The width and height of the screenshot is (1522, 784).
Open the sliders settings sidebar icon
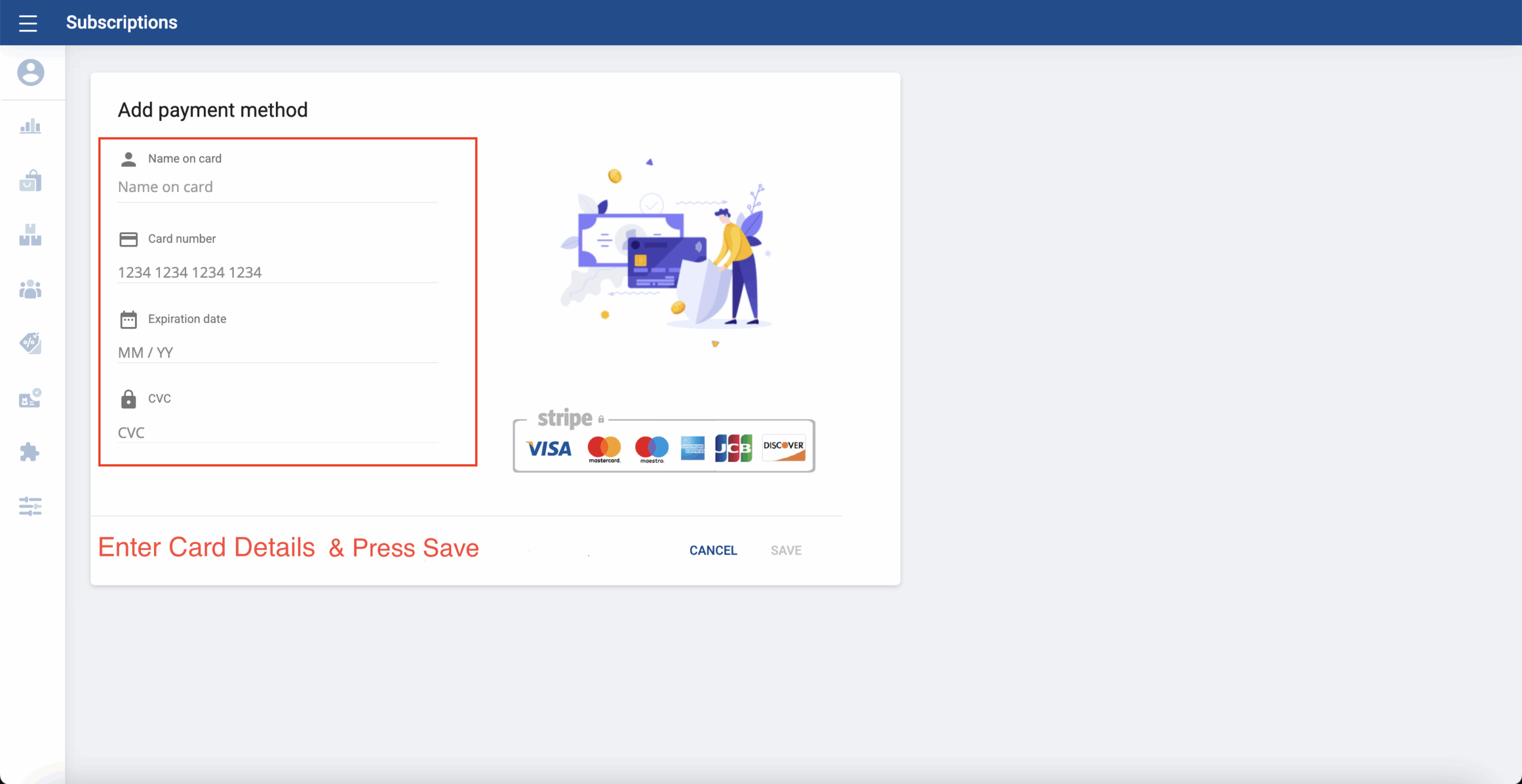[30, 506]
